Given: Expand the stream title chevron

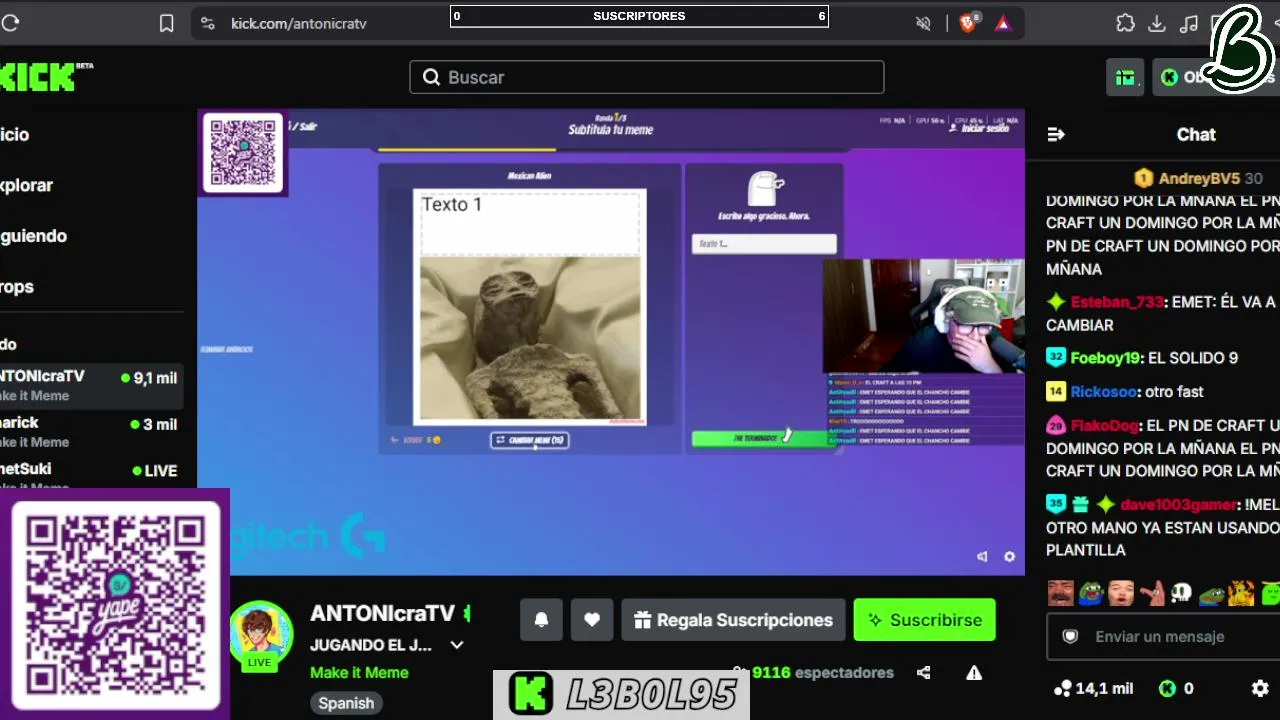Looking at the screenshot, I should click(457, 645).
